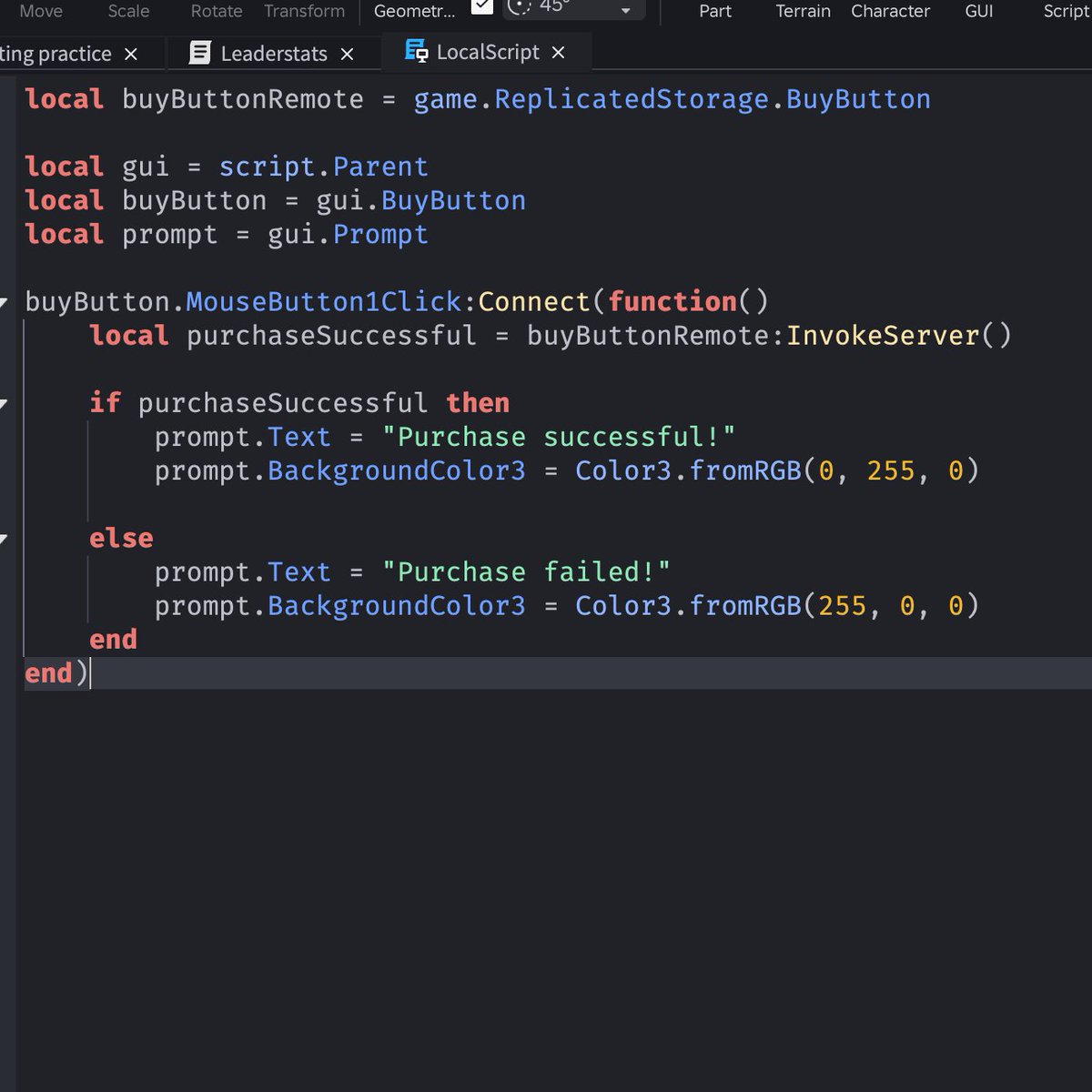Click script.Parent in the gui line
1092x1092 pixels.
click(323, 167)
